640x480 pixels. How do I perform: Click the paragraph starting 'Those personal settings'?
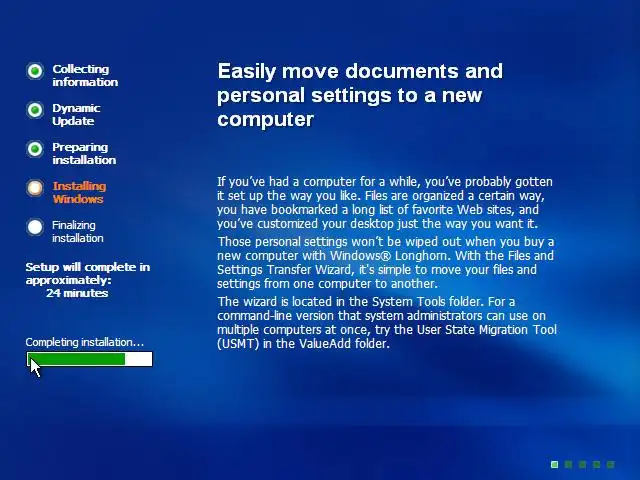[385, 262]
